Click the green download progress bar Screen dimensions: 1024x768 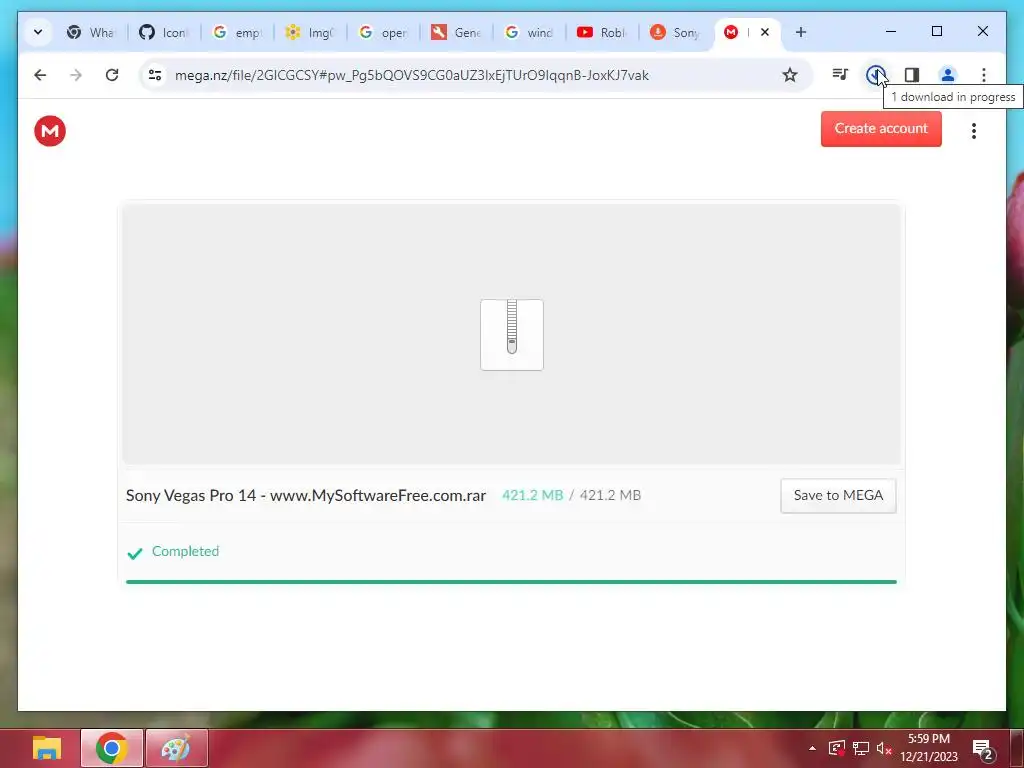511,581
